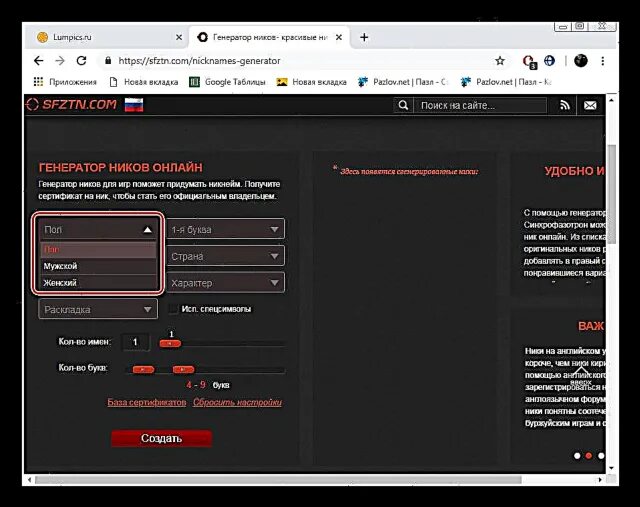Open the globe extension icon
640x507 pixels.
[549, 61]
